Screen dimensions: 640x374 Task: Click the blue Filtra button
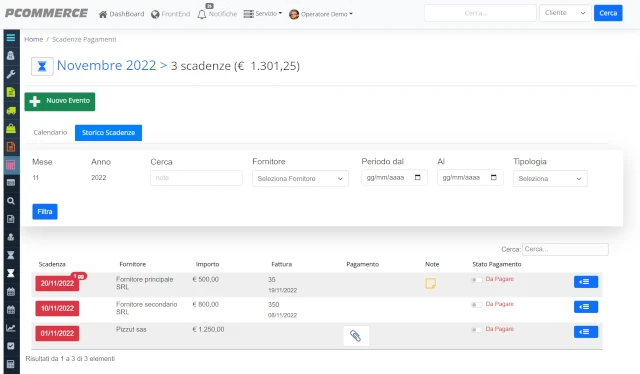[45, 211]
